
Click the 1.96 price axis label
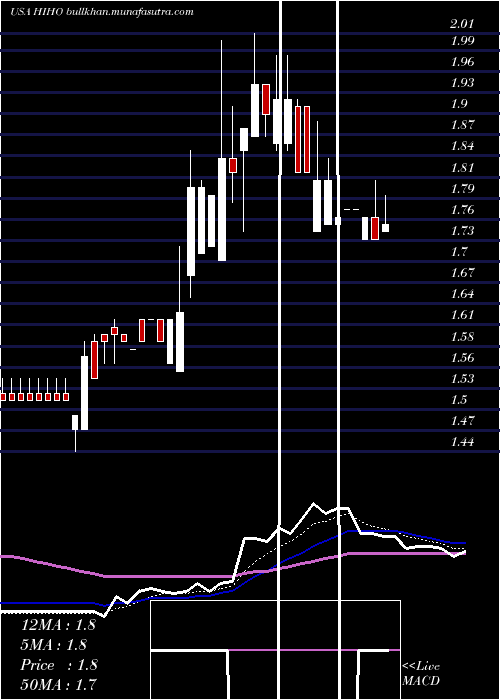point(462,62)
